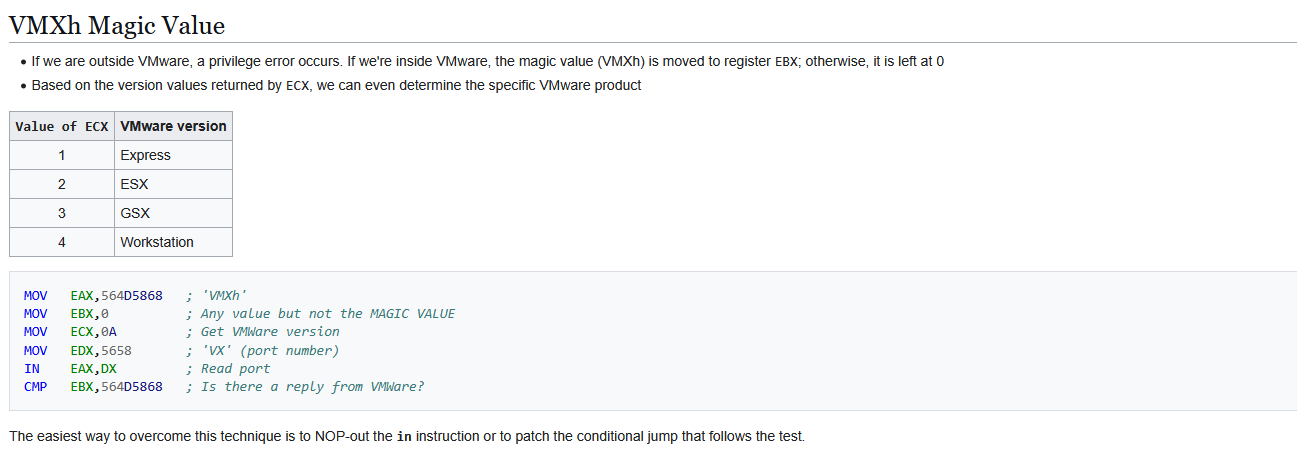
Task: Select the 'Workstation' table cell
Action: coord(157,243)
